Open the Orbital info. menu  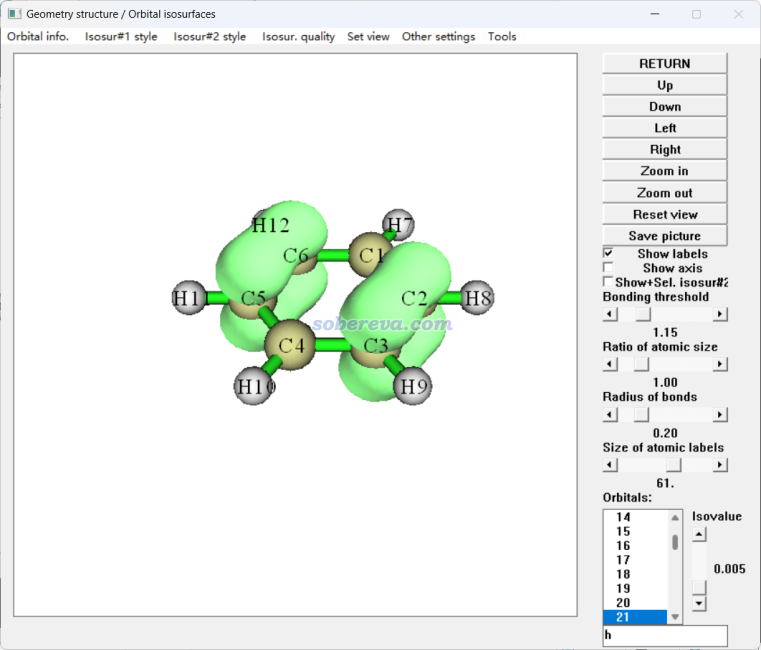pyautogui.click(x=38, y=36)
